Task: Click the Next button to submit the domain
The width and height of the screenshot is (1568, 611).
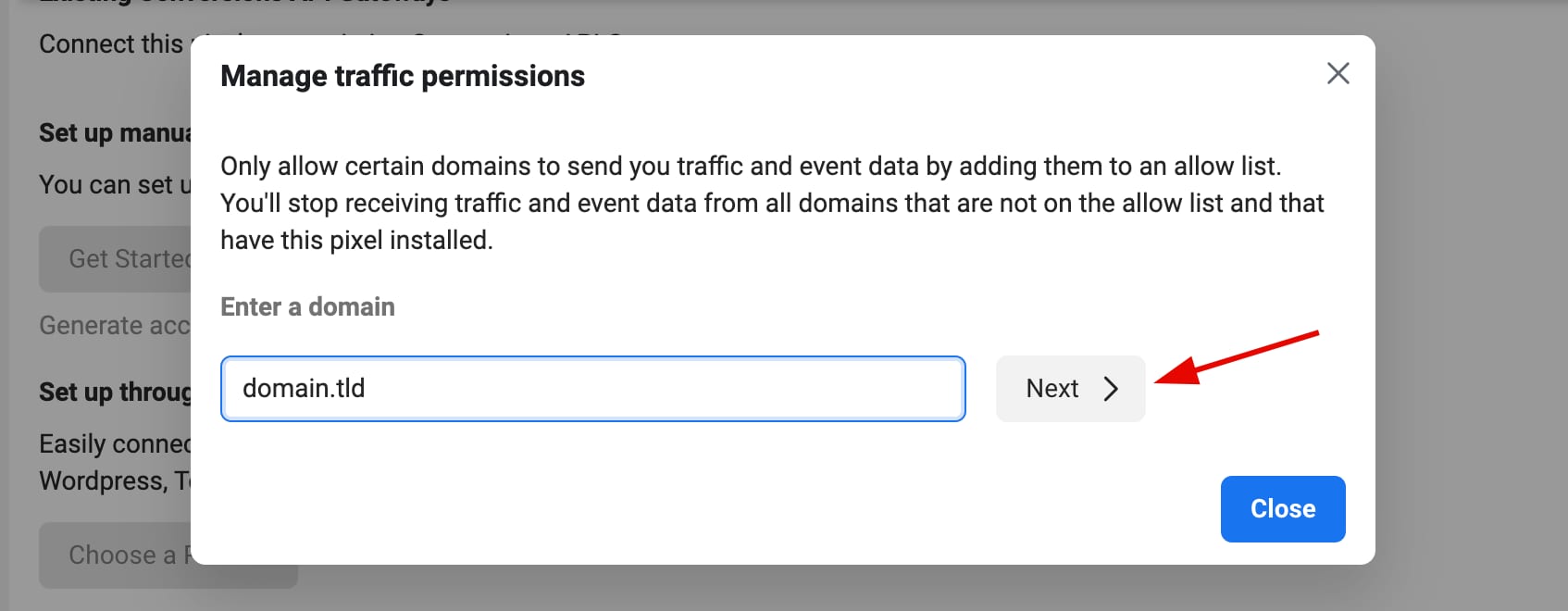Action: click(1069, 389)
